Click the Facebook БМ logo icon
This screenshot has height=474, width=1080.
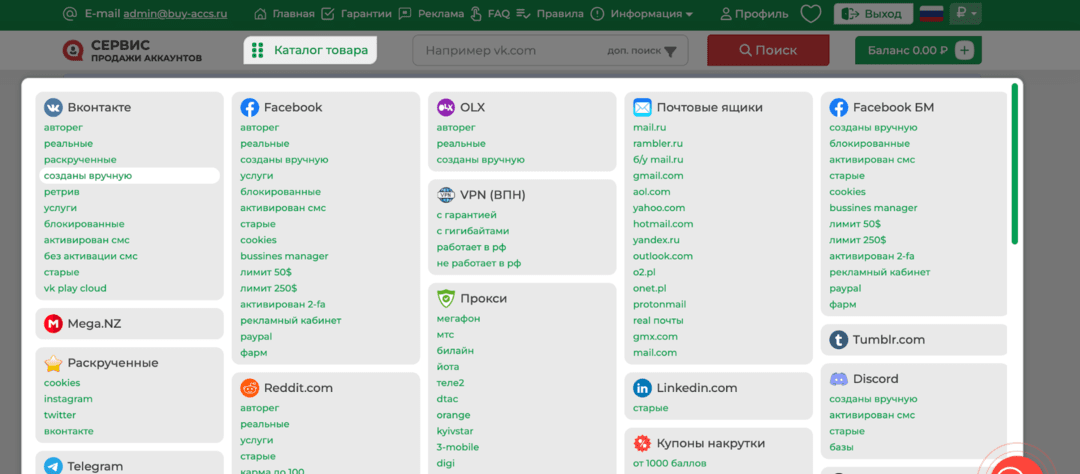tap(838, 107)
